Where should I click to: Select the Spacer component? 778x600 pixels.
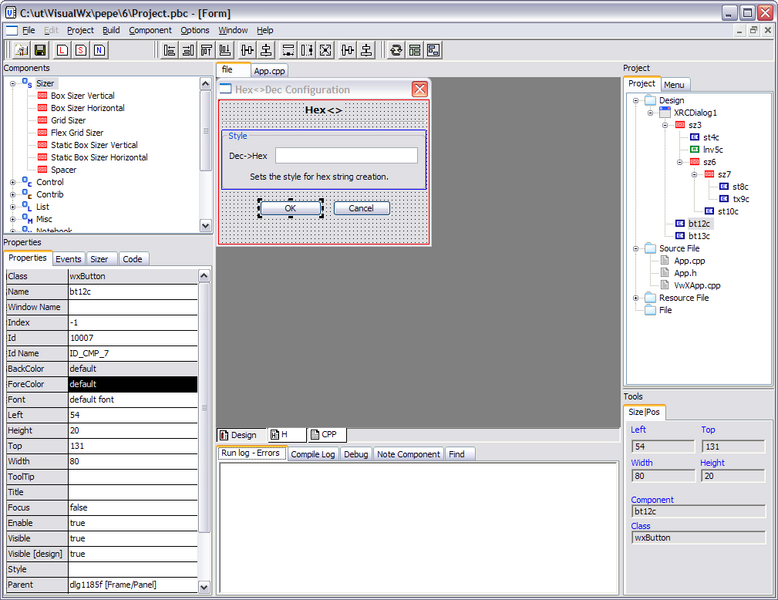coord(64,170)
